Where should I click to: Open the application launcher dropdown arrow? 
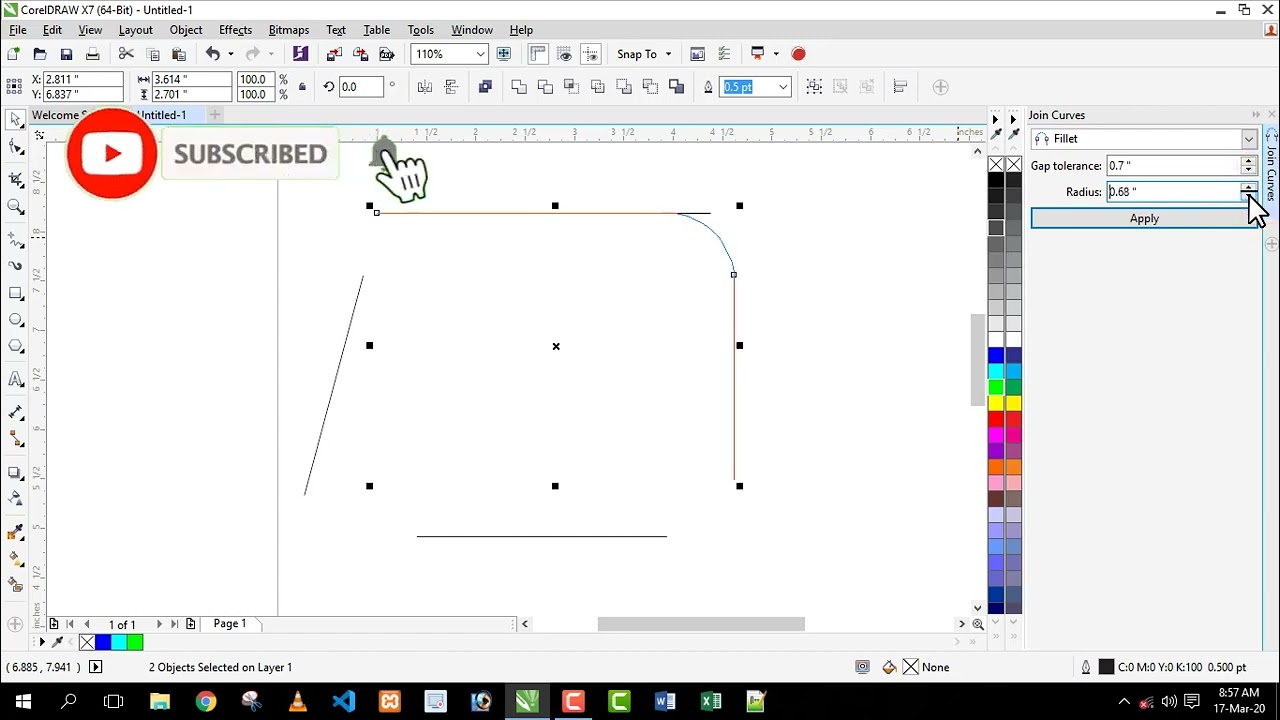pyautogui.click(x=774, y=54)
